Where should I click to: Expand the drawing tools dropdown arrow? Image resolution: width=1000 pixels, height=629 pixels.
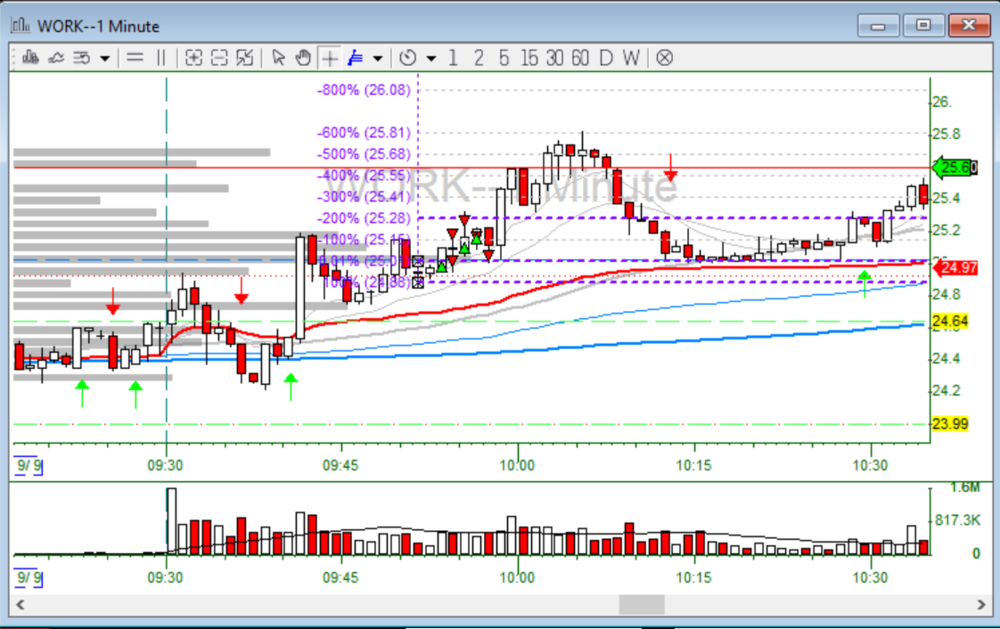coord(377,58)
